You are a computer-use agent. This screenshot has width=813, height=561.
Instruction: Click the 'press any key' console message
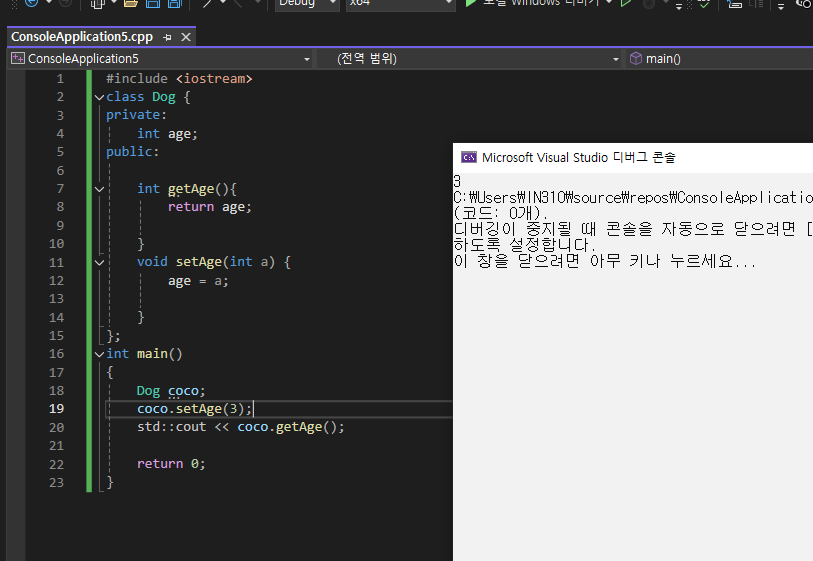605,261
